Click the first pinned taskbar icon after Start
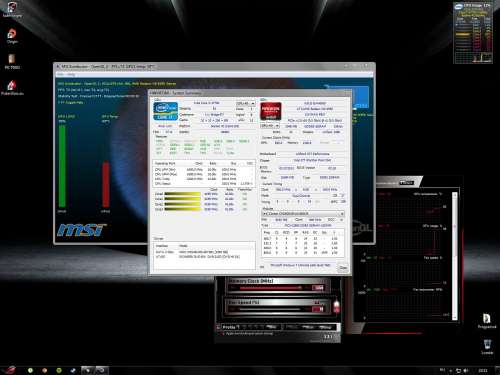The width and height of the screenshot is (500, 375). coord(30,370)
